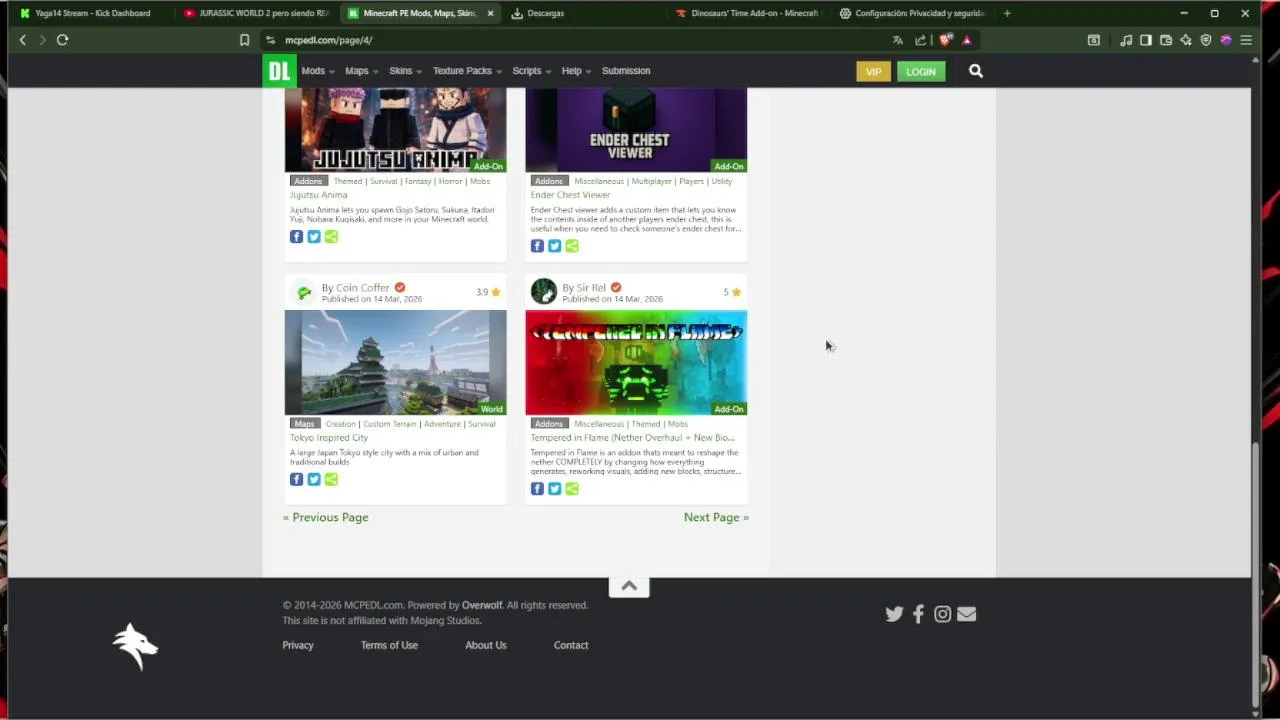Open Brave Rewards triangle icon
This screenshot has height=720, width=1280.
coord(967,40)
